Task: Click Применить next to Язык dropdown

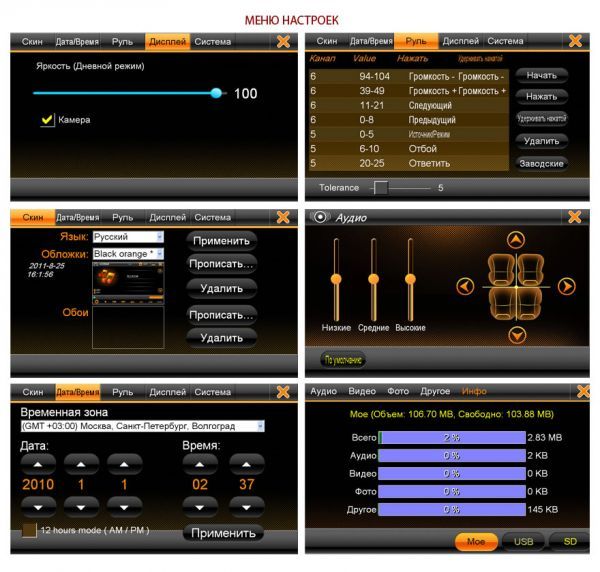Action: tap(221, 241)
